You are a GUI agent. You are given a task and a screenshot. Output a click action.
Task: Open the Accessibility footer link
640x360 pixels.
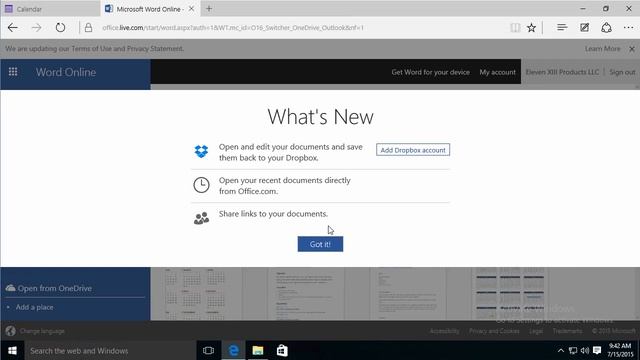point(444,331)
